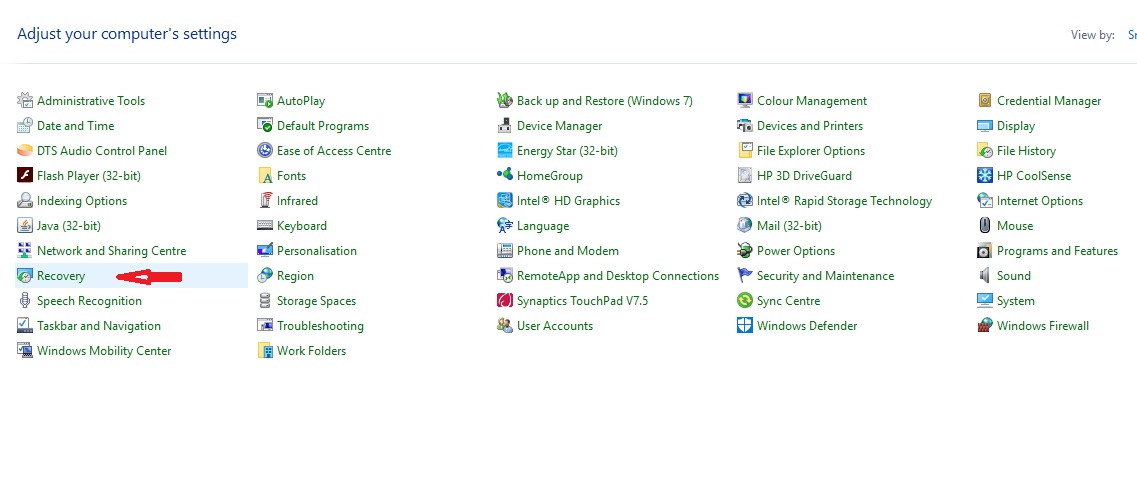Screen dimensions: 1137x480
Task: Open the Windows Defender shield icon
Action: 745,326
